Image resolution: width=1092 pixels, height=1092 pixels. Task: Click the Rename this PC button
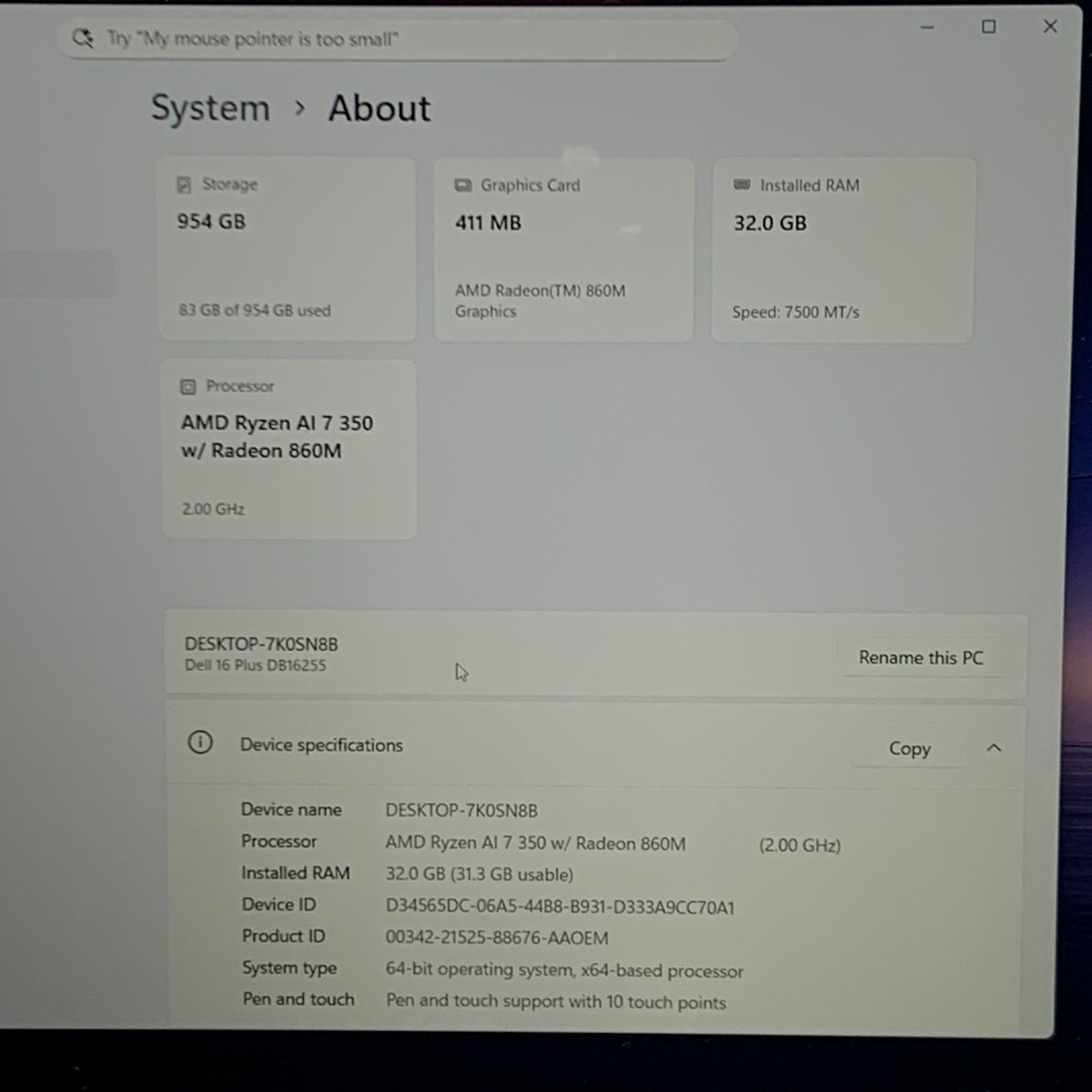point(921,657)
